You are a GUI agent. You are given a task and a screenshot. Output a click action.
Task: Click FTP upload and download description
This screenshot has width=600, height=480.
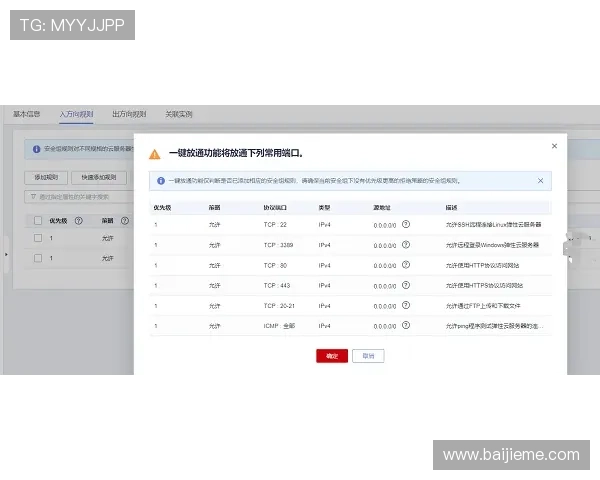[x=483, y=306]
